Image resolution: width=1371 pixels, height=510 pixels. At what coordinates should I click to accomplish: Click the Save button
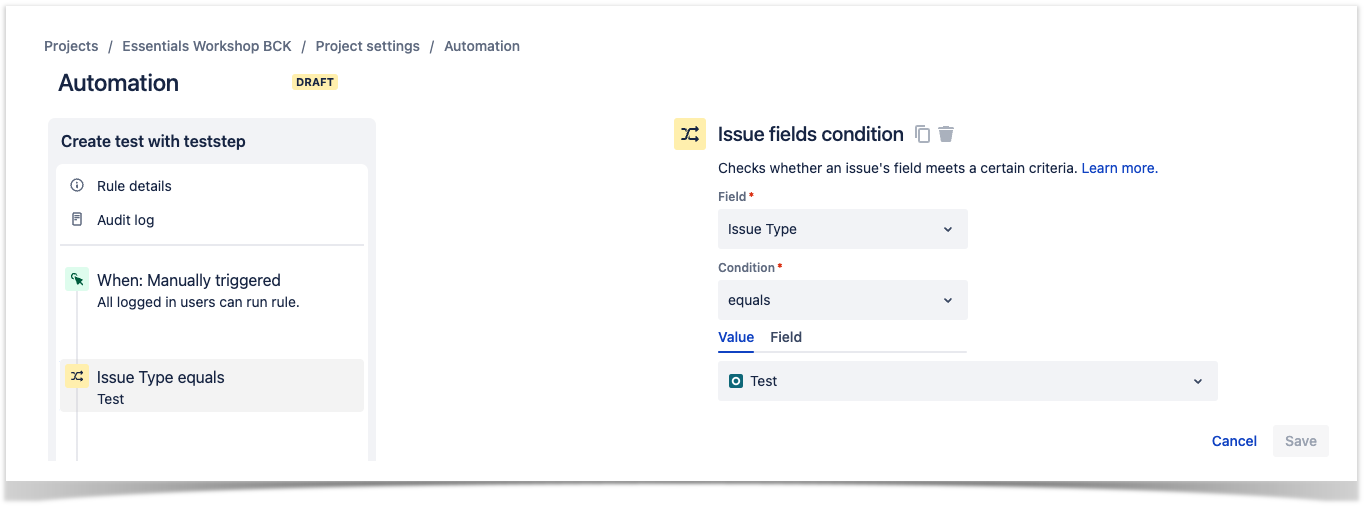[1300, 441]
